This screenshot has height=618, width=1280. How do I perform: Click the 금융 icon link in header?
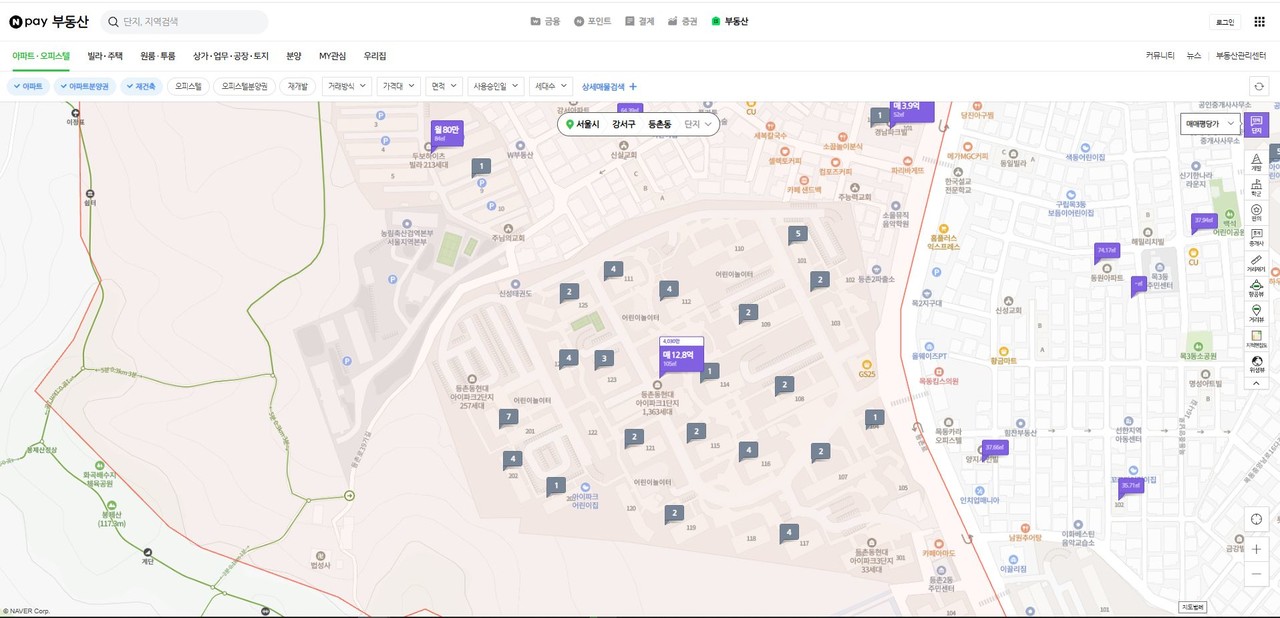click(x=545, y=21)
